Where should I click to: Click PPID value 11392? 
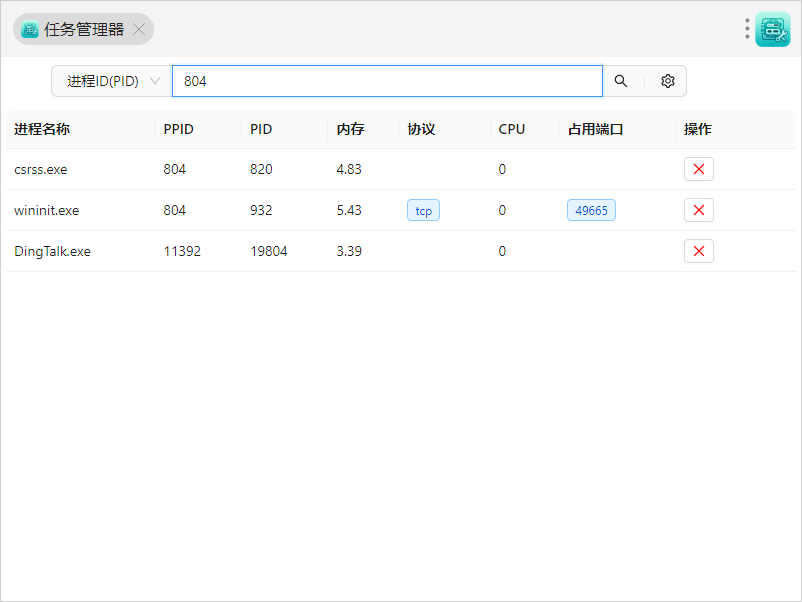182,251
